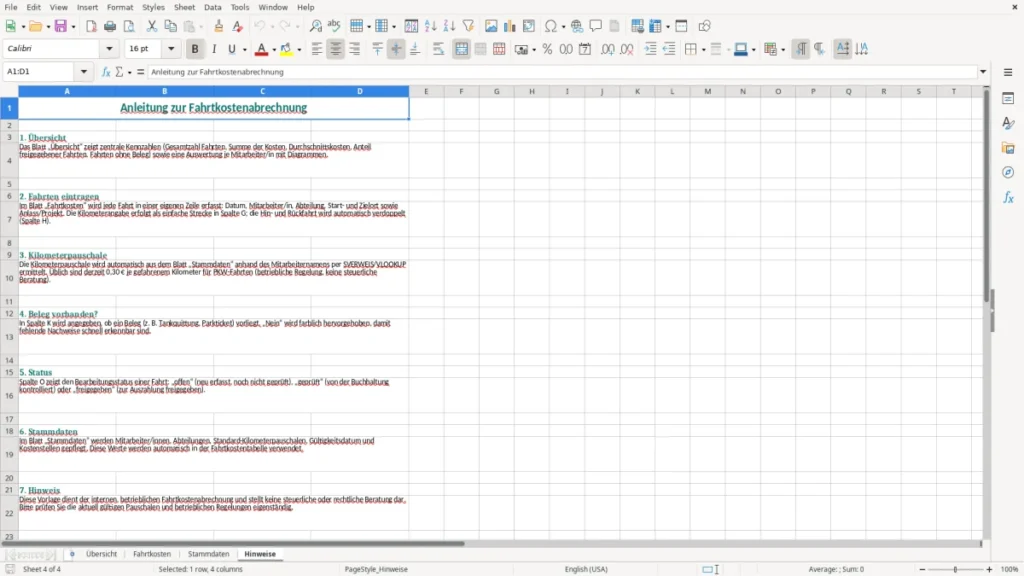This screenshot has height=576, width=1024.
Task: Add decimal place icon
Action: 608,49
